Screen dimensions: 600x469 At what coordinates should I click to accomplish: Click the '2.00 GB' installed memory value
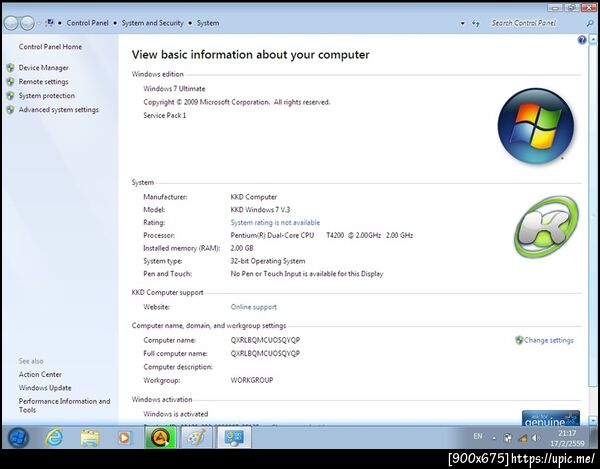click(x=242, y=248)
